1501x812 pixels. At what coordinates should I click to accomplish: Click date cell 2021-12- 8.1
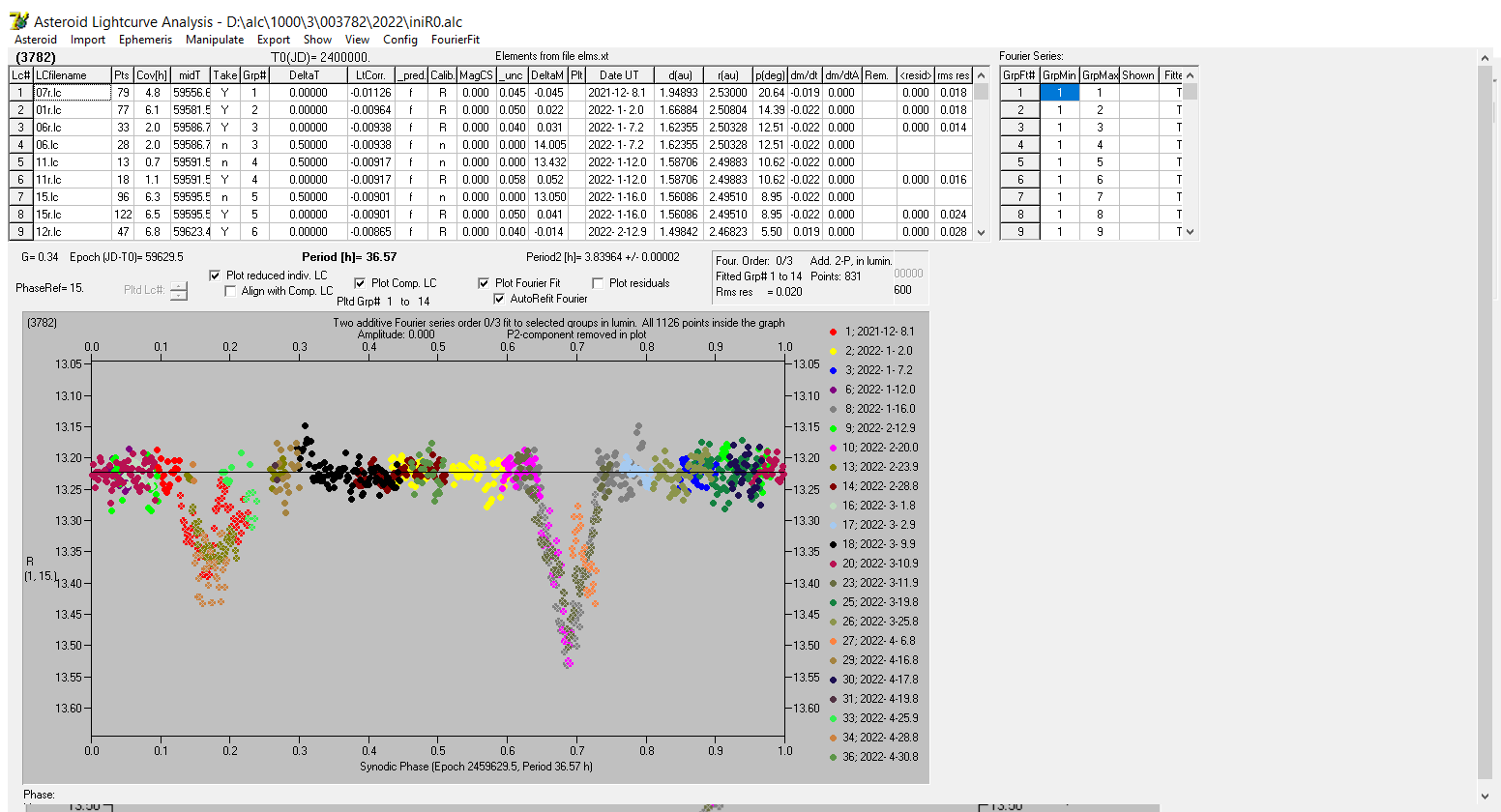619,93
